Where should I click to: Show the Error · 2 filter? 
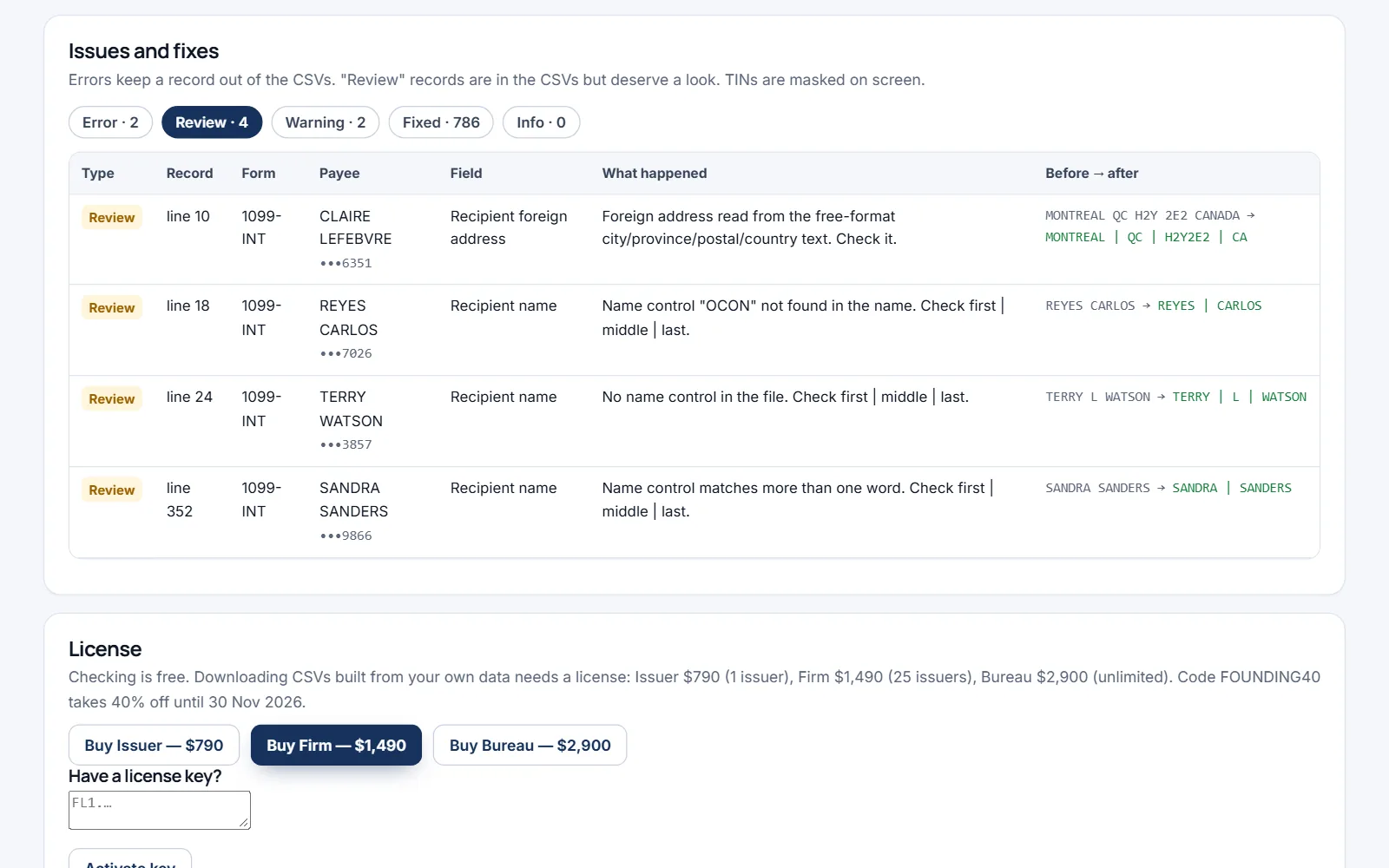pos(110,122)
